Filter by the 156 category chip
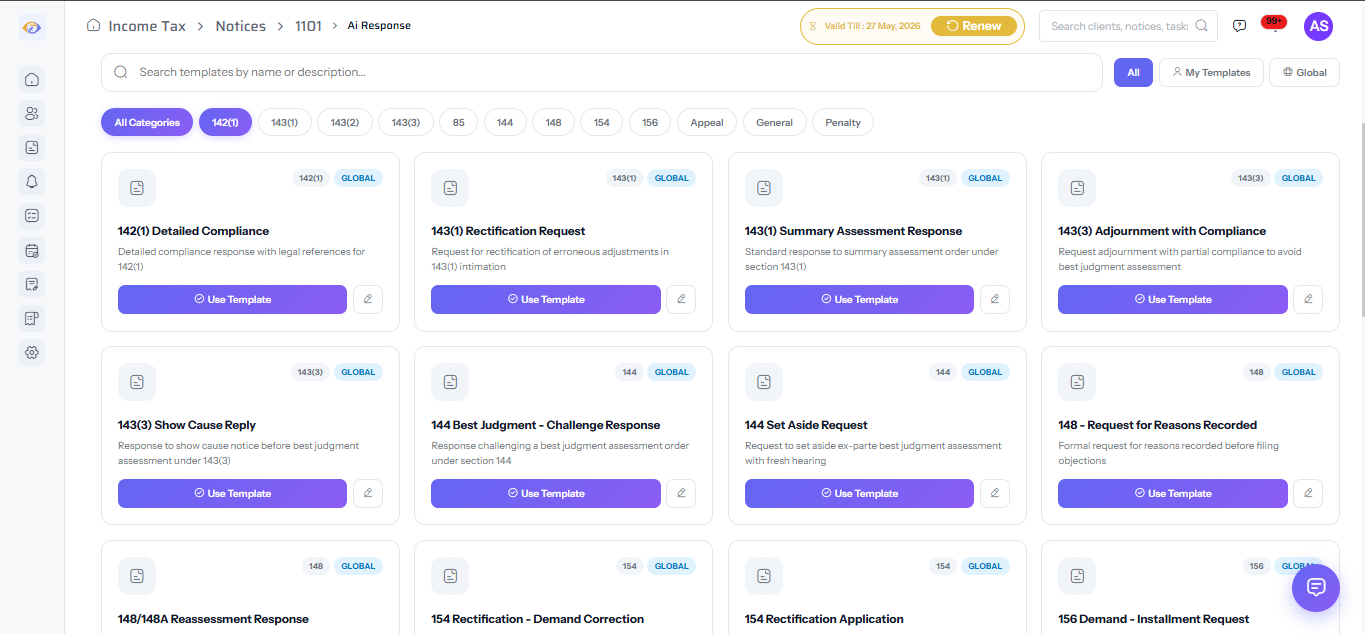Image resolution: width=1365 pixels, height=634 pixels. click(x=650, y=122)
